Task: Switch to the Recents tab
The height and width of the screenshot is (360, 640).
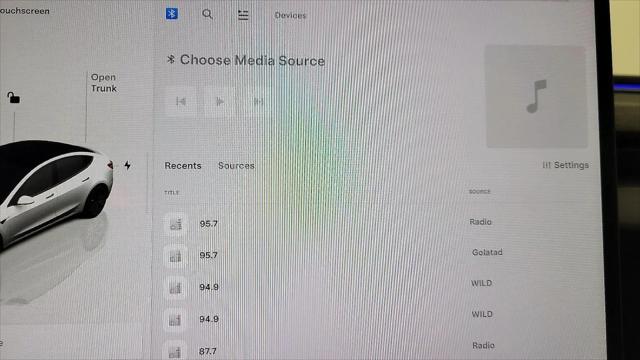Action: pos(183,166)
